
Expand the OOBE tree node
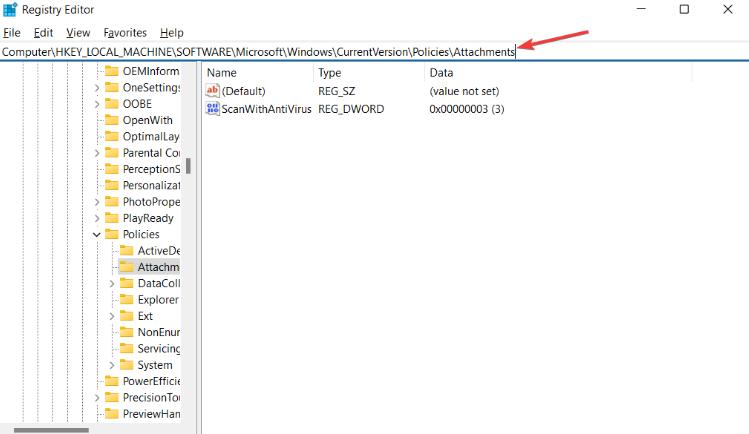pyautogui.click(x=97, y=104)
